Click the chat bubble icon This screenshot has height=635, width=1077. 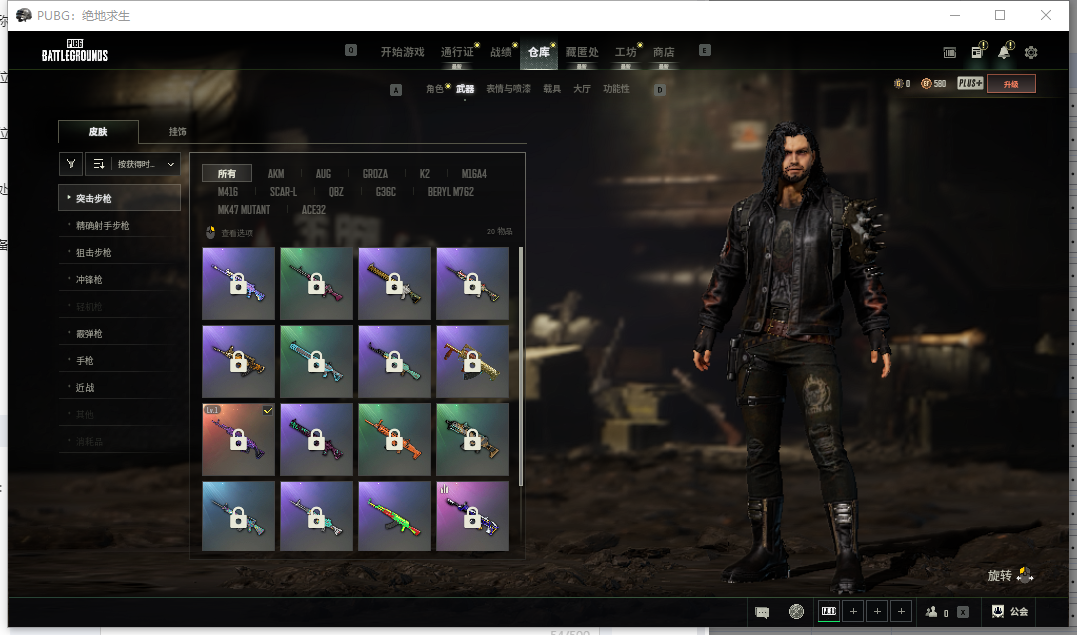pyautogui.click(x=762, y=611)
